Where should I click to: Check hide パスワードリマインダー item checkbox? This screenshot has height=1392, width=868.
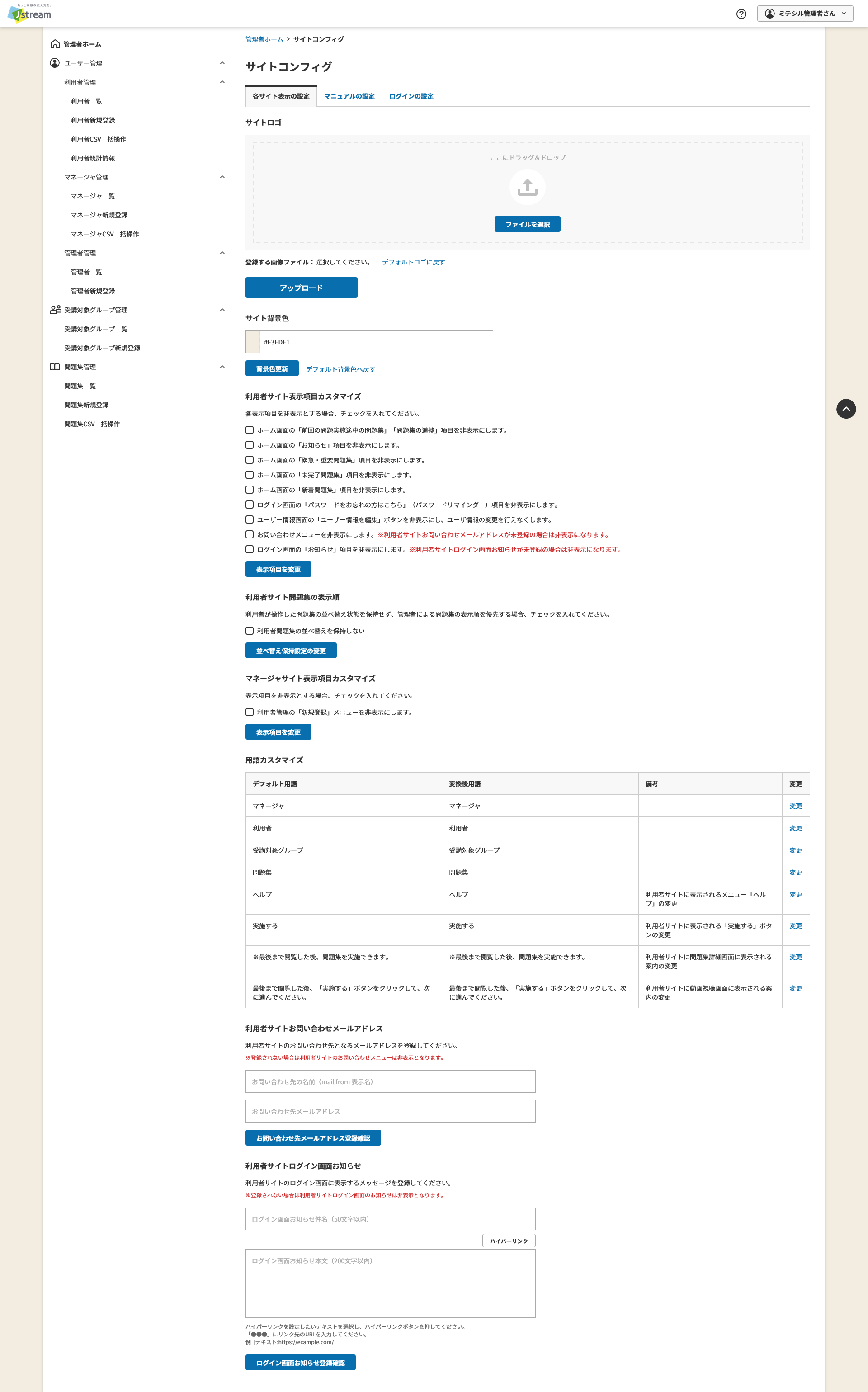coord(249,505)
